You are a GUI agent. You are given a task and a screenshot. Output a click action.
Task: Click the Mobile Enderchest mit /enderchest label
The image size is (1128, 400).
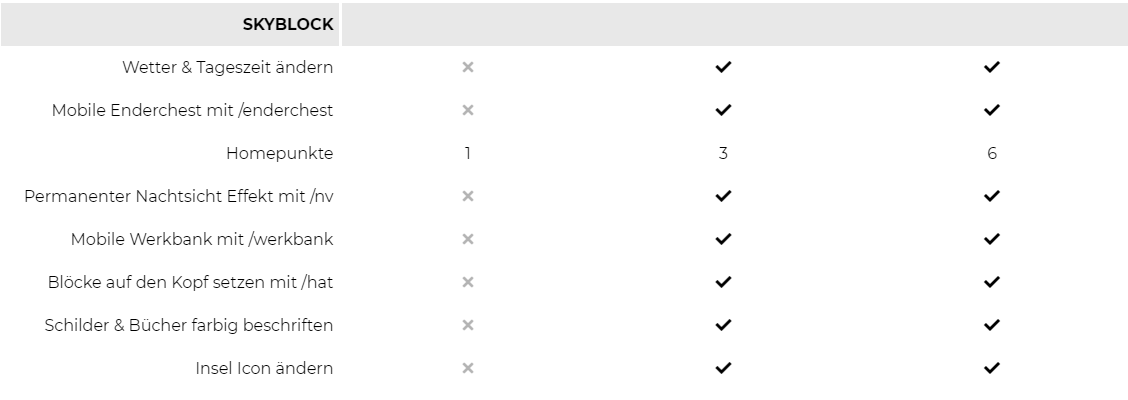[192, 110]
